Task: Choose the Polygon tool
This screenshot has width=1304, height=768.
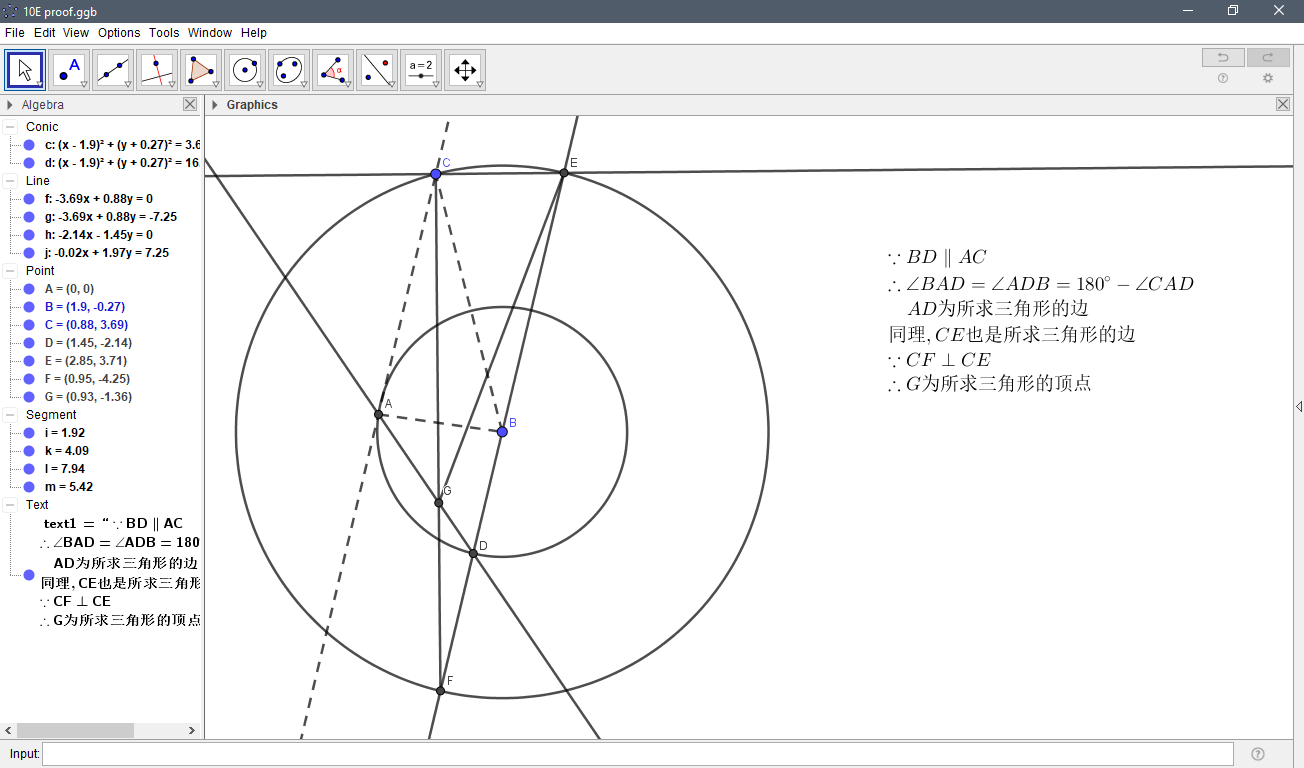Action: coord(200,70)
